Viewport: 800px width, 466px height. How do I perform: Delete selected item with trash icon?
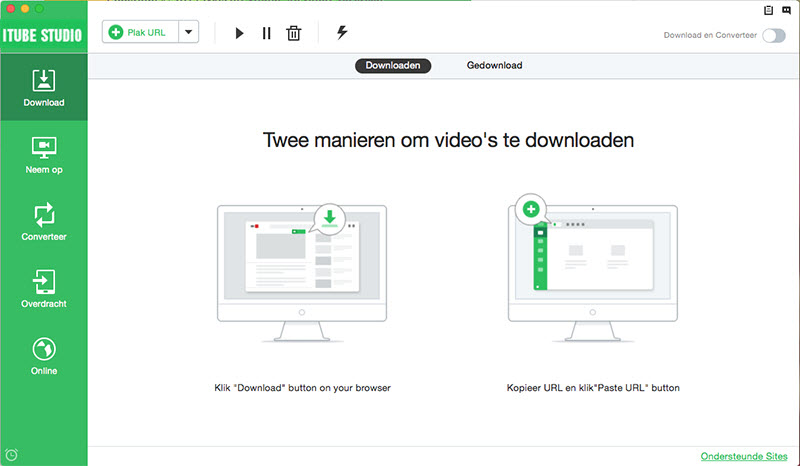294,33
